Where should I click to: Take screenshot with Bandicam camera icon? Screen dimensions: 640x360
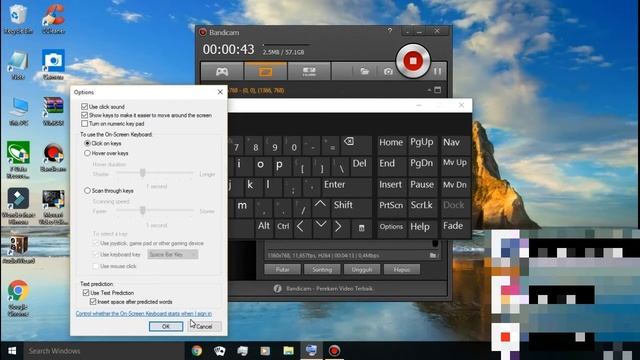pyautogui.click(x=388, y=71)
